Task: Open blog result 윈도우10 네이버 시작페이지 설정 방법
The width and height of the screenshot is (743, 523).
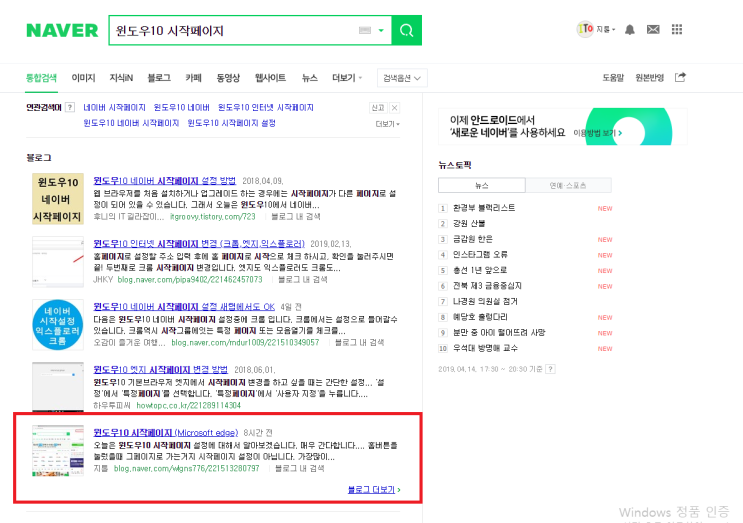Action: (164, 180)
